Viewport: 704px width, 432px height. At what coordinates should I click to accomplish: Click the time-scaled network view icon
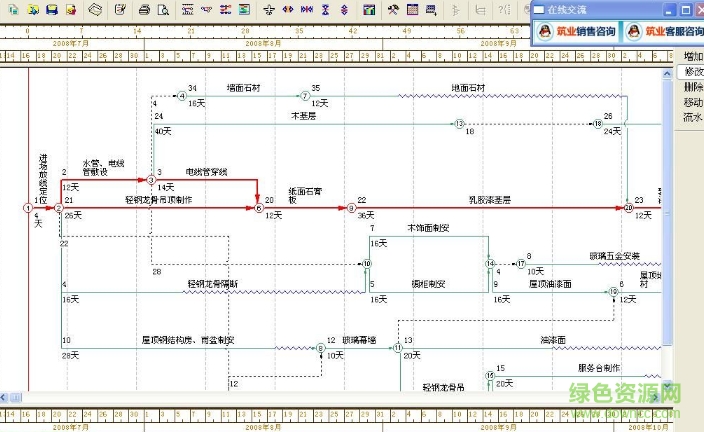(x=188, y=9)
